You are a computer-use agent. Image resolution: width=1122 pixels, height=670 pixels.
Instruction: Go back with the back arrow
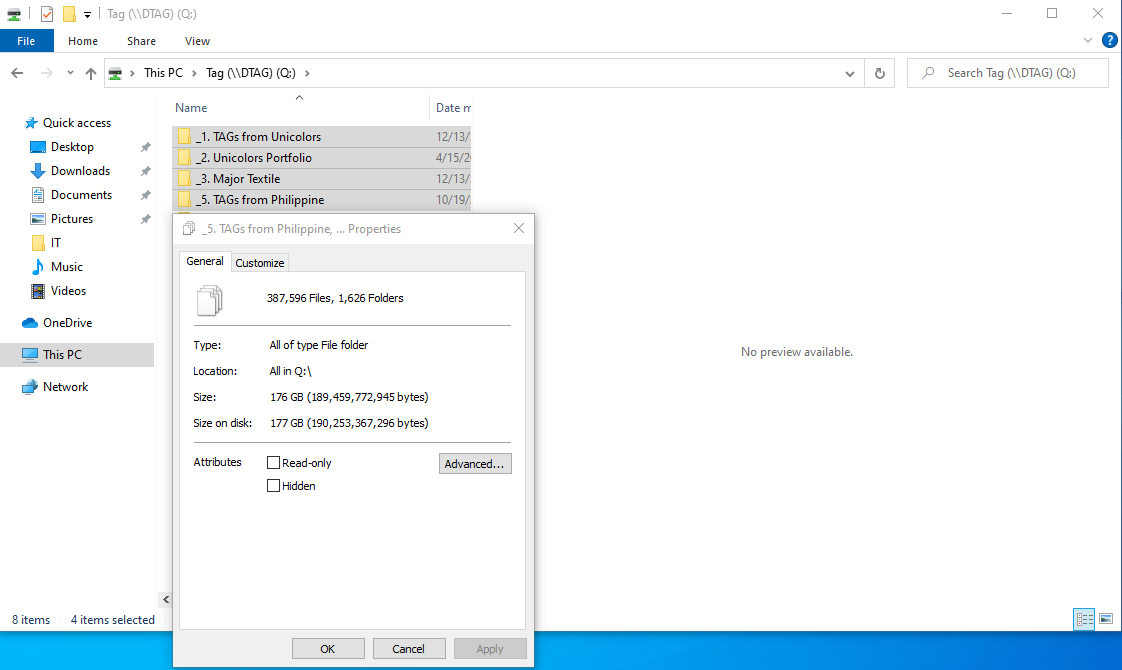pyautogui.click(x=17, y=73)
